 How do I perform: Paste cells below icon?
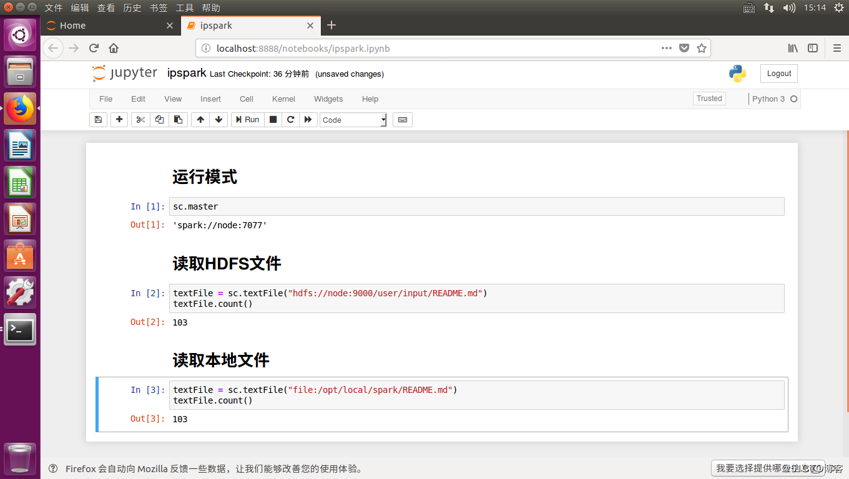pyautogui.click(x=178, y=120)
